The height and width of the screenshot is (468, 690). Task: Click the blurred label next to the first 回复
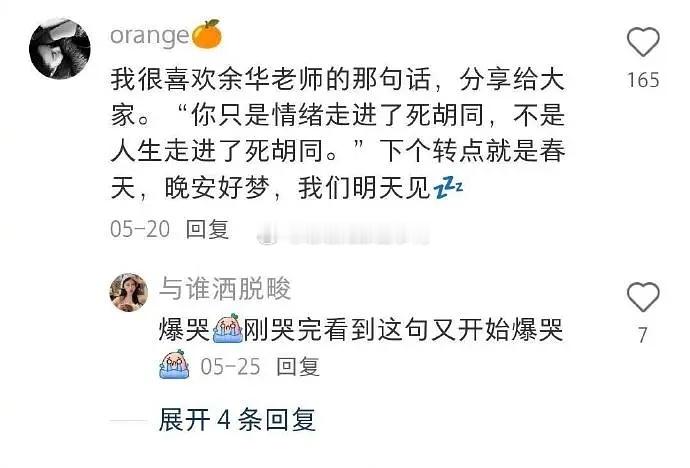coord(343,235)
